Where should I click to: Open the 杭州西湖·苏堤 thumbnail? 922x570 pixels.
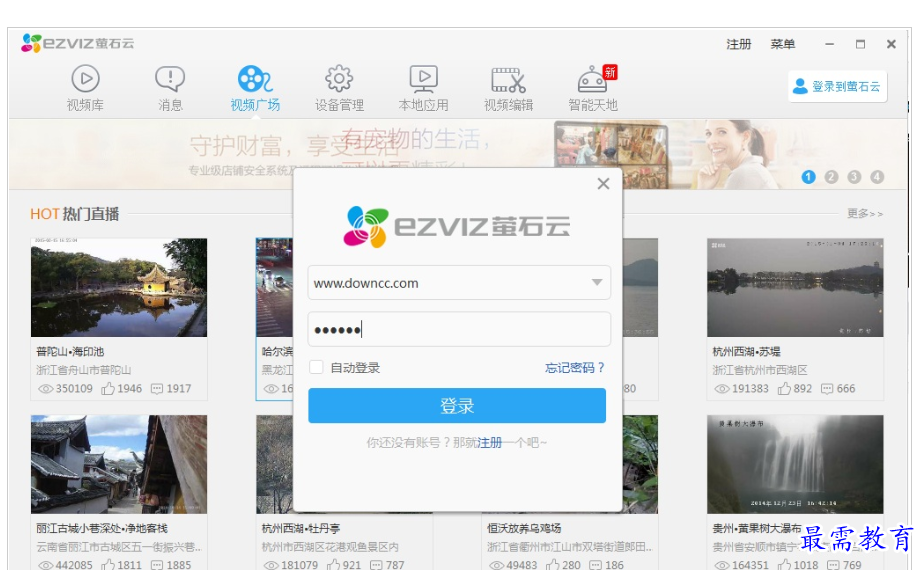coord(795,288)
